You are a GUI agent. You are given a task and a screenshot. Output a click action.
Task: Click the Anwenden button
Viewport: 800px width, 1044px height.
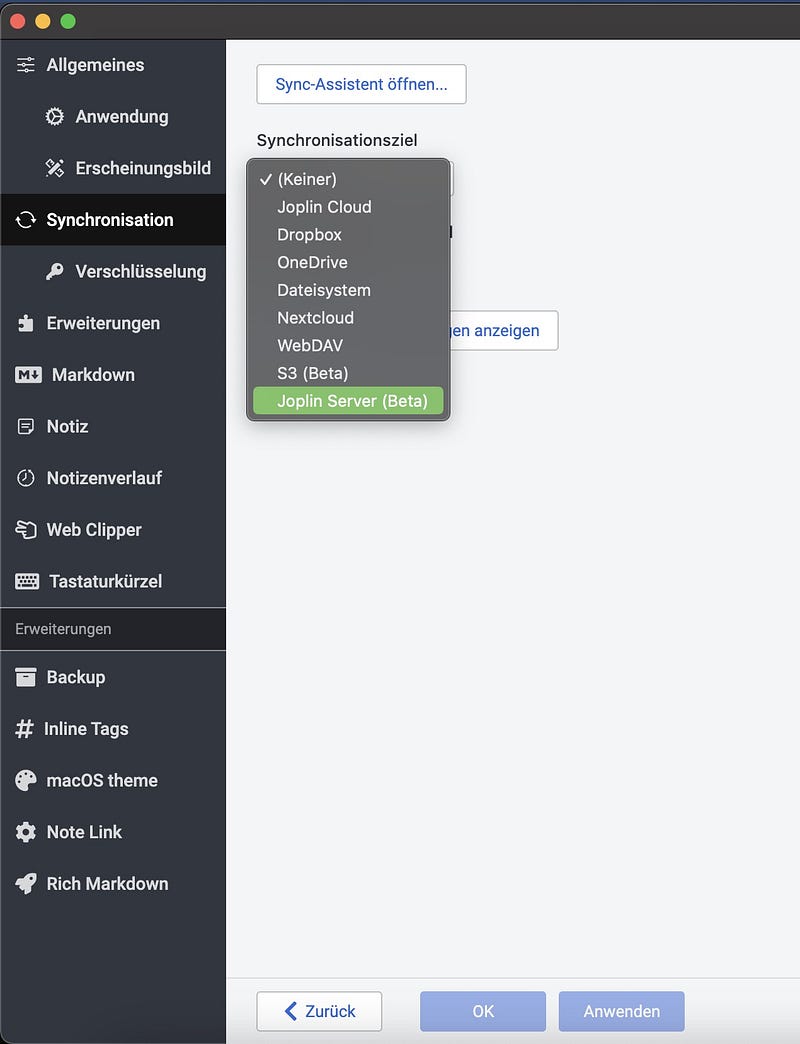coord(622,1011)
